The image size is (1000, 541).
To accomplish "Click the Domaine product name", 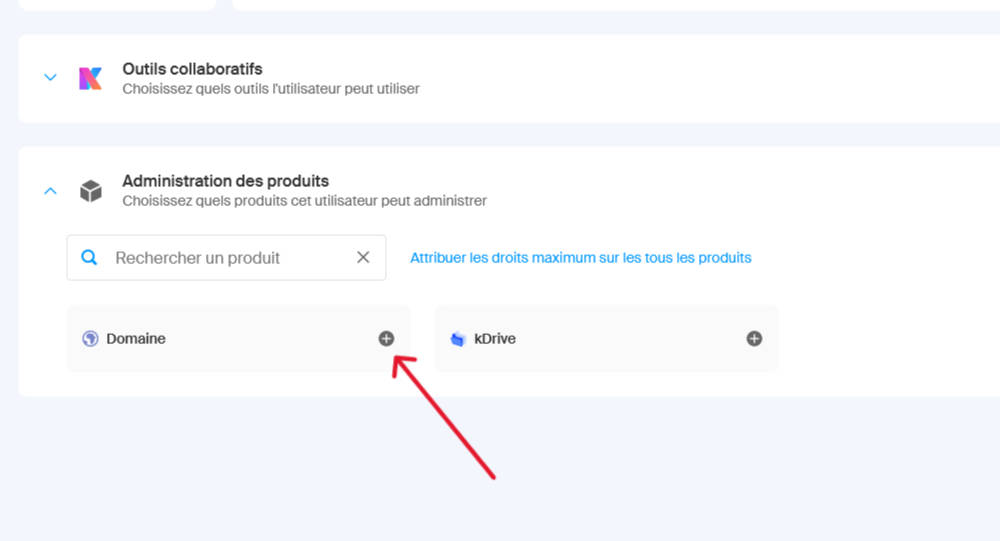I will tap(136, 339).
